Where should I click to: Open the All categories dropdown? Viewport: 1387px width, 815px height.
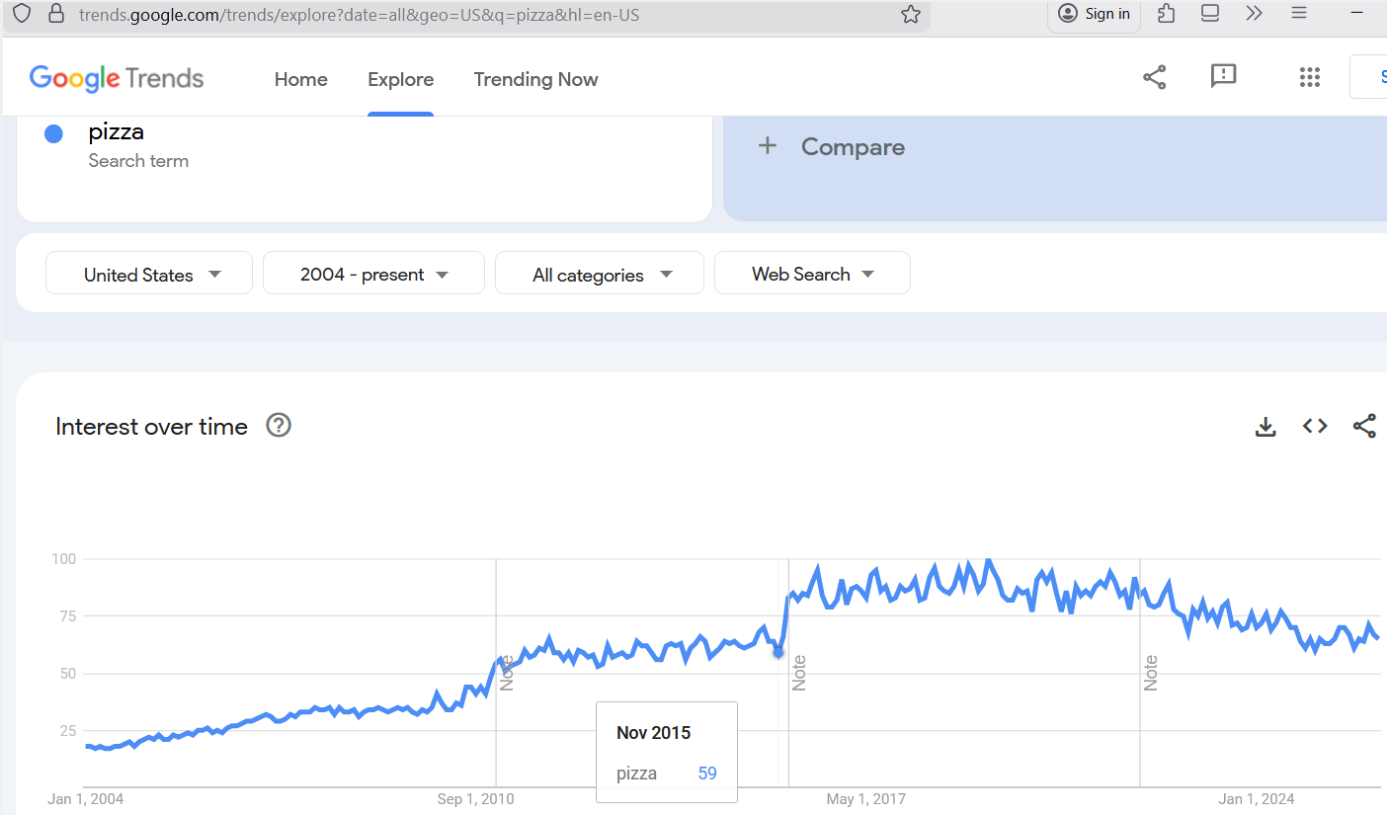point(600,273)
